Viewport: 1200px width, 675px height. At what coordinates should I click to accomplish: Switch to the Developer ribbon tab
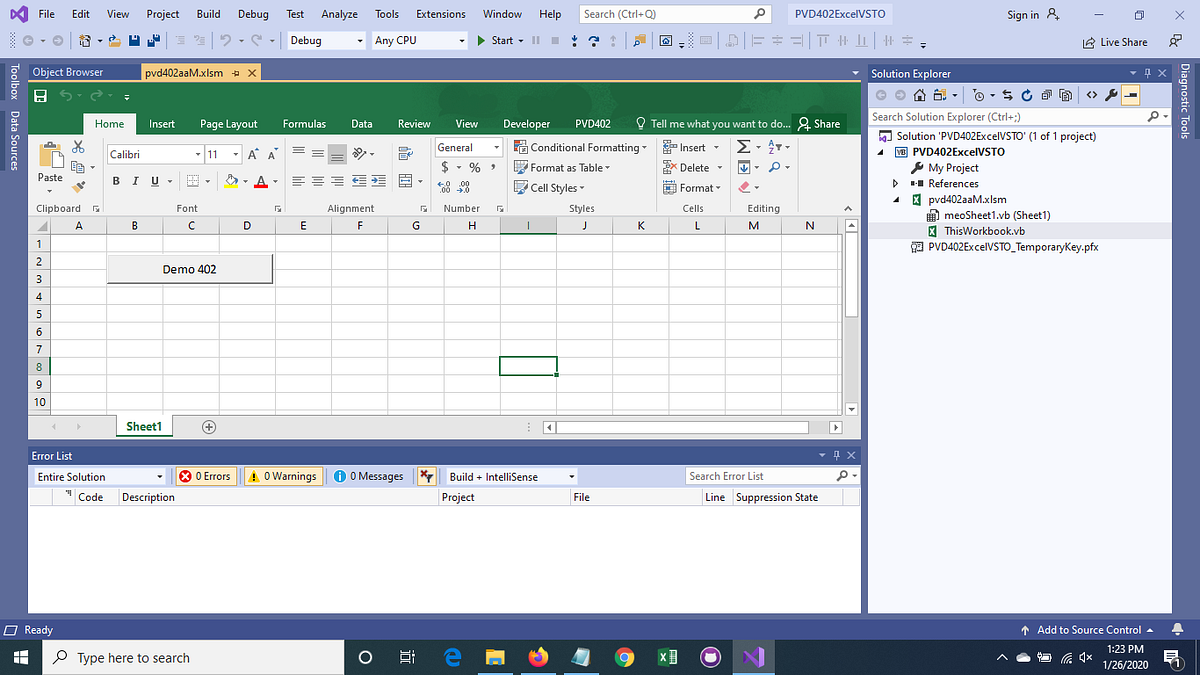(526, 123)
